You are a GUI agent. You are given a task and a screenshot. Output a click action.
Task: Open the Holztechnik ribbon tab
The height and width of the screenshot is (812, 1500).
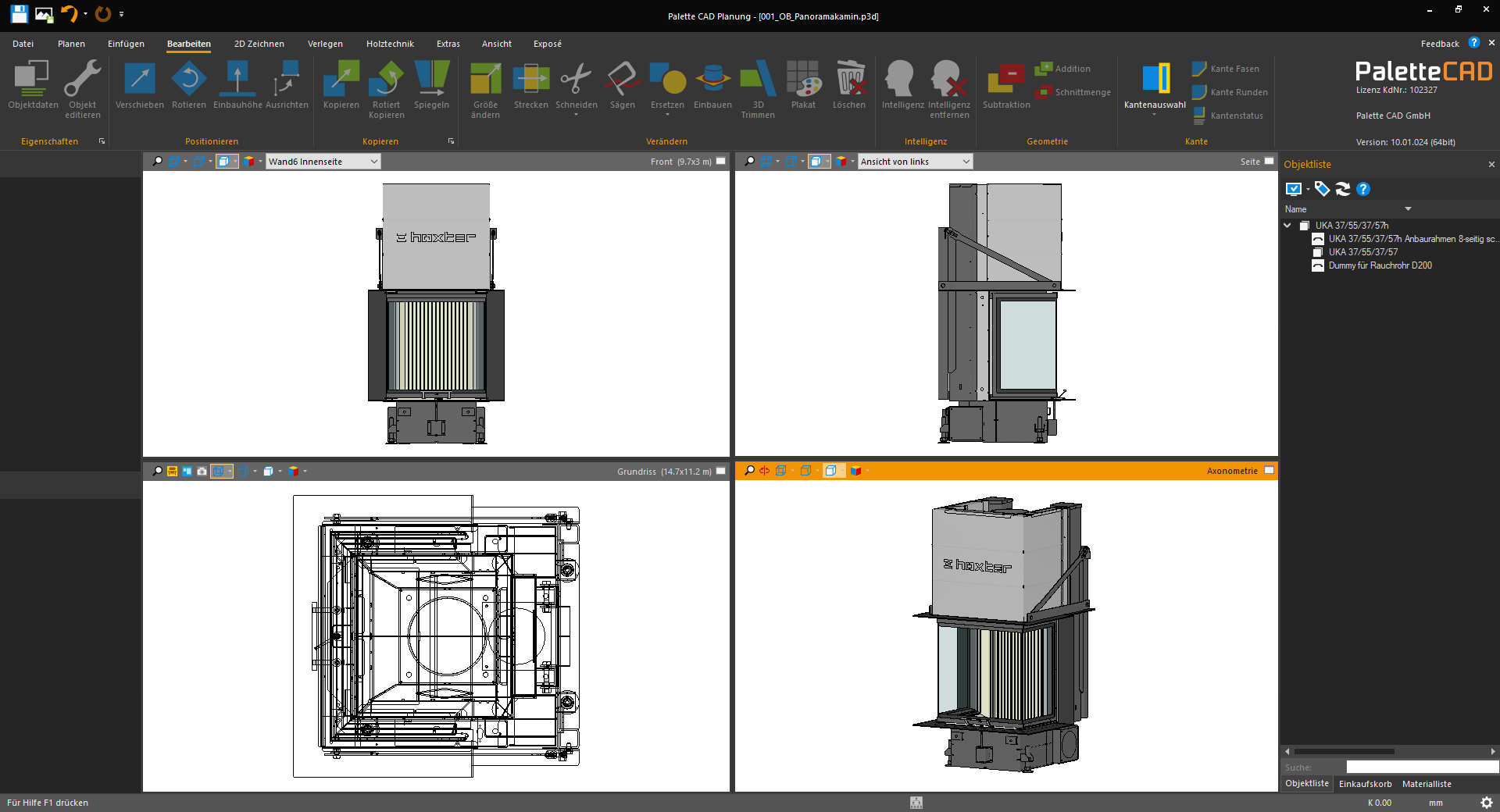390,44
